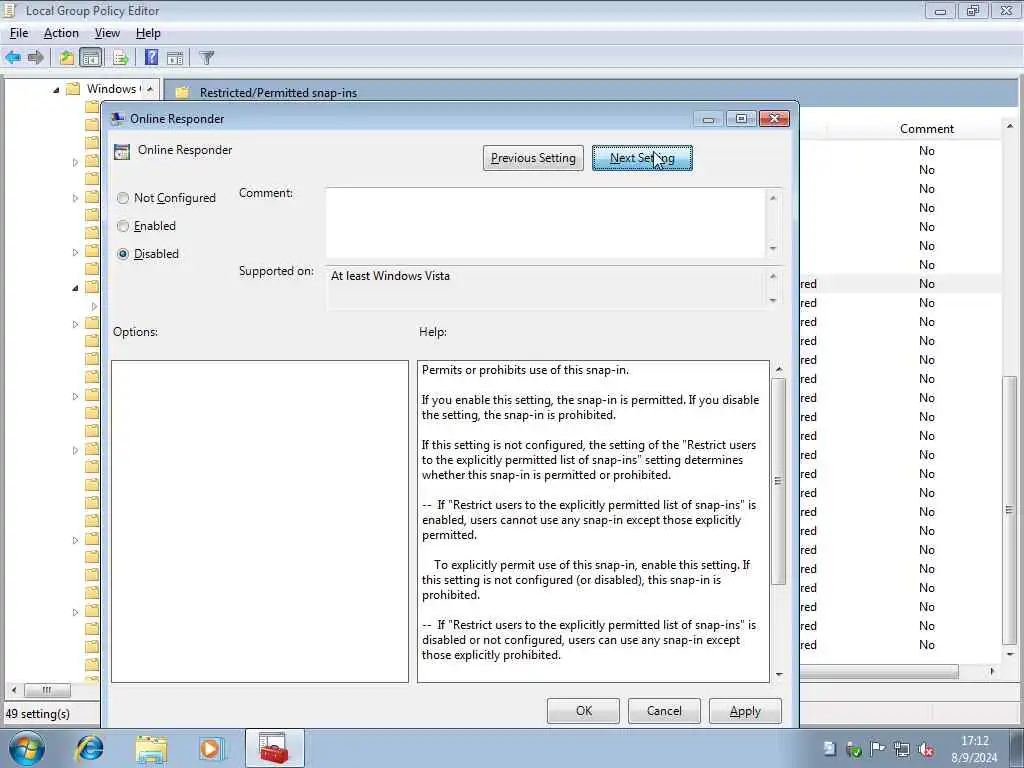Select the Enabled radio button

click(x=123, y=226)
